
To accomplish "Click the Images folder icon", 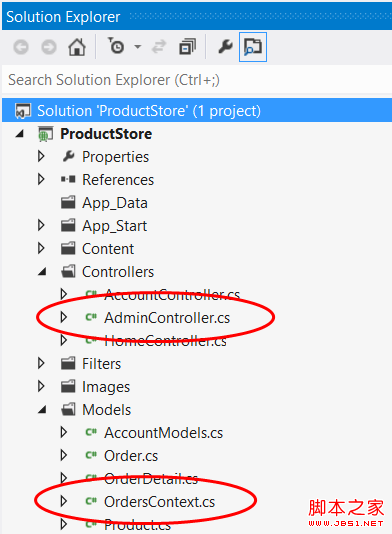I will 68,386.
